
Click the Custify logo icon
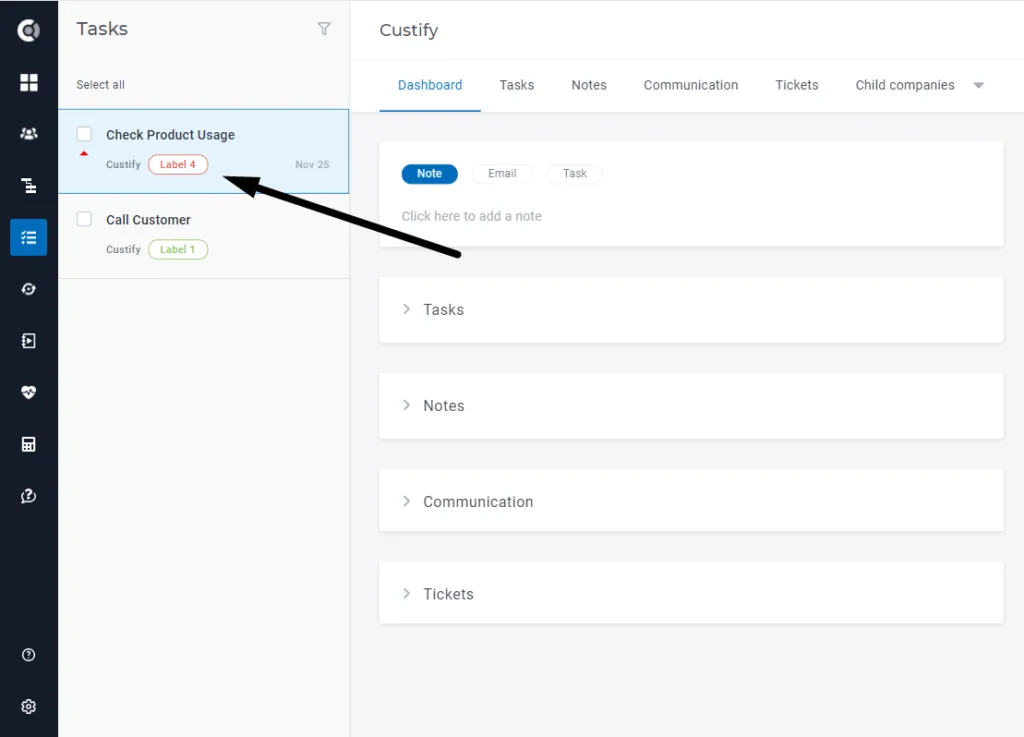[x=29, y=30]
